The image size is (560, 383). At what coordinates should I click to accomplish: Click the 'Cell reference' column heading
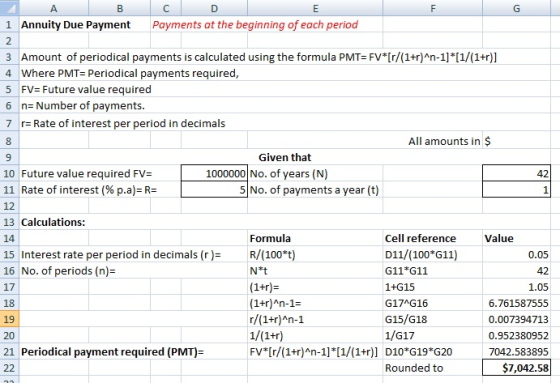point(420,238)
